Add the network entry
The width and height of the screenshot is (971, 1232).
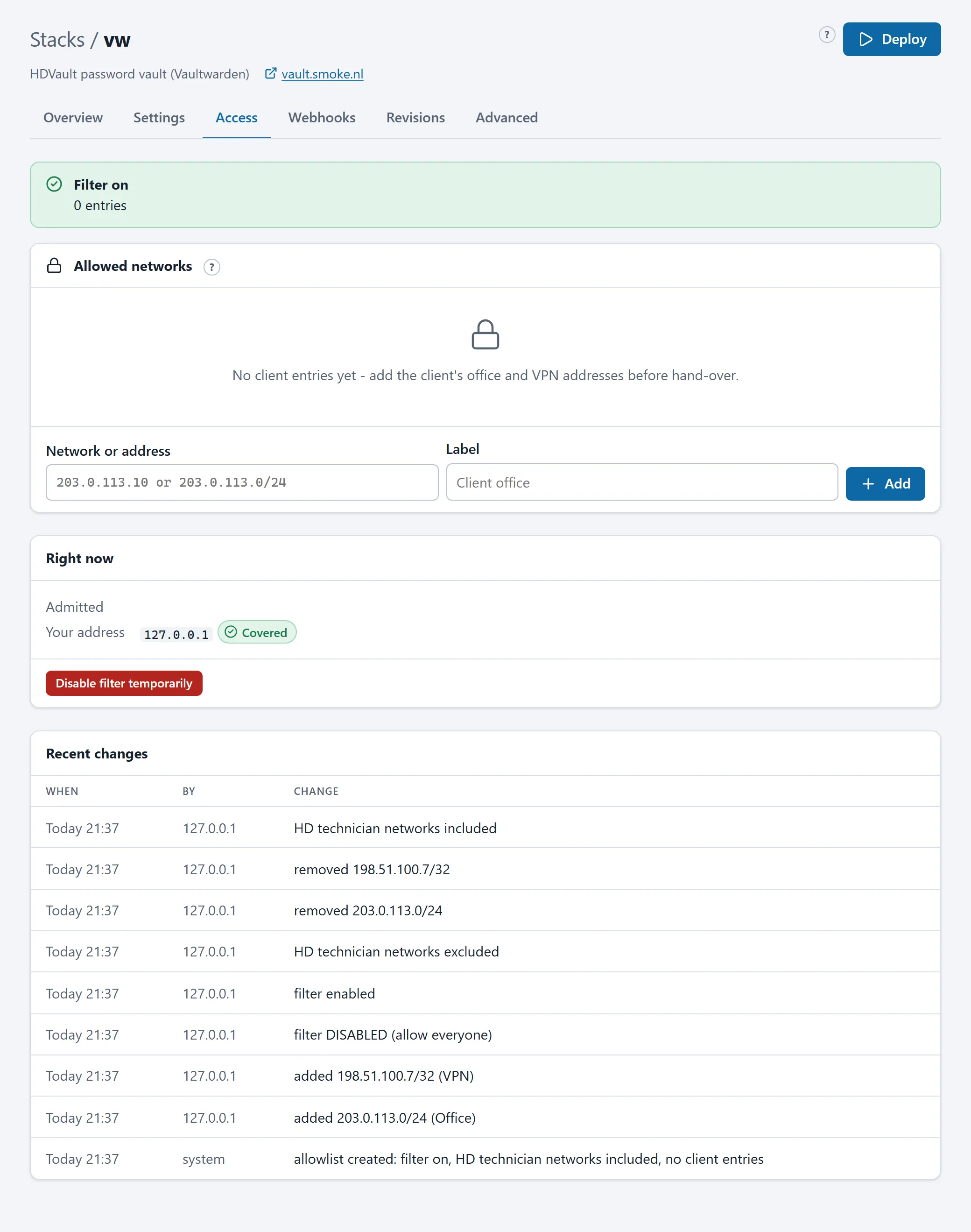pos(885,483)
